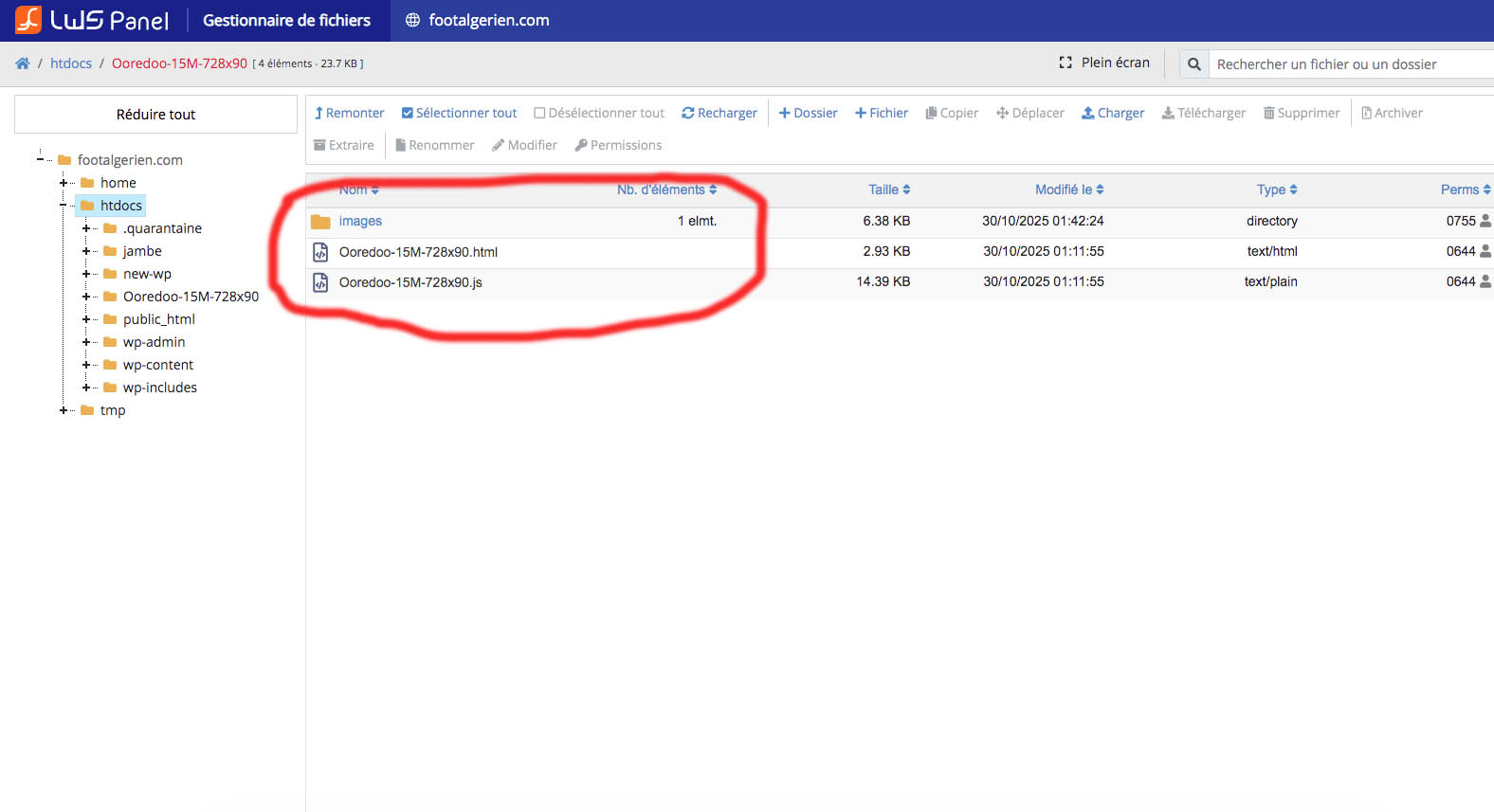Collapse the footalgerien.com tree root

coord(40,159)
